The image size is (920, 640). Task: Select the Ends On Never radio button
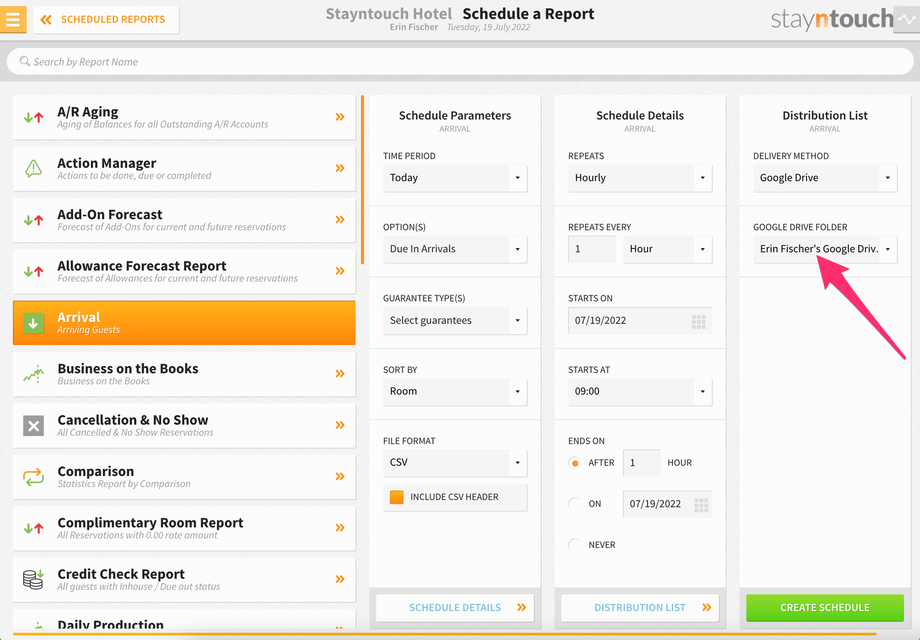575,545
